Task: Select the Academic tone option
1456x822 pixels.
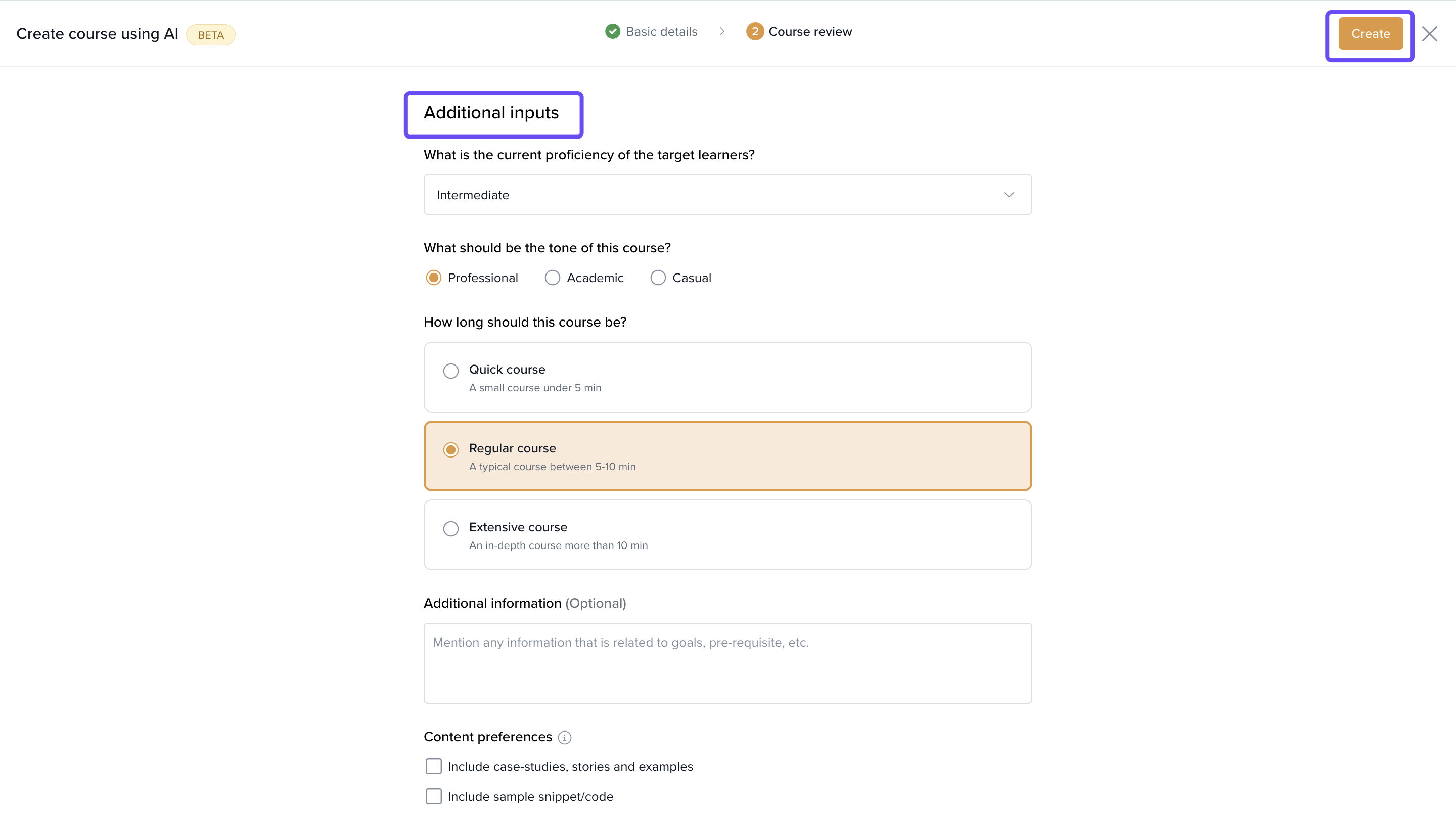Action: coord(552,278)
